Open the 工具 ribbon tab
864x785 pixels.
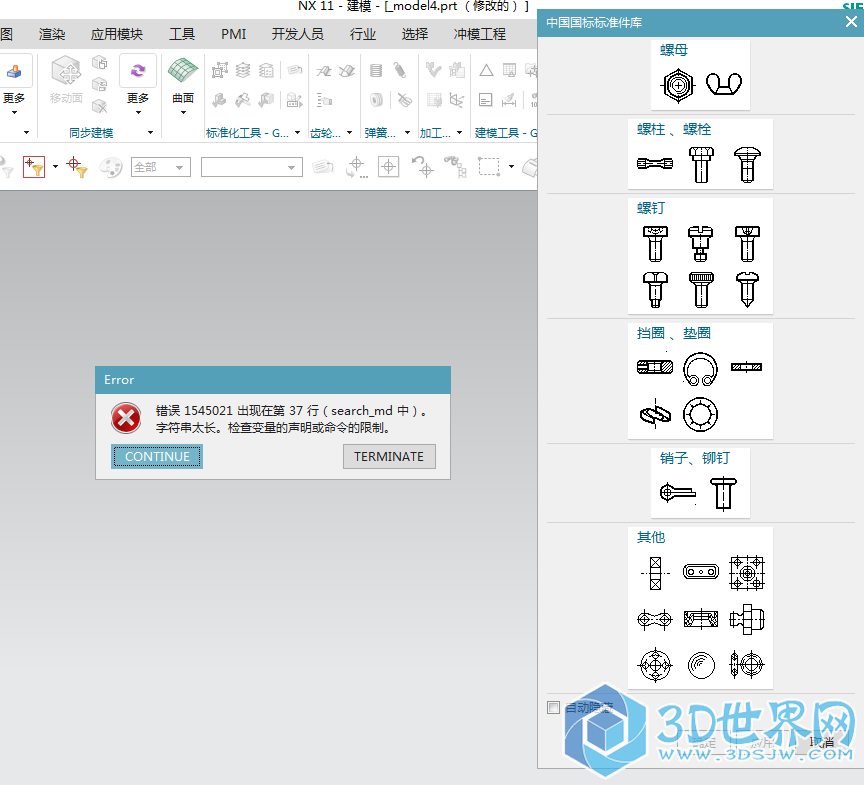point(182,34)
